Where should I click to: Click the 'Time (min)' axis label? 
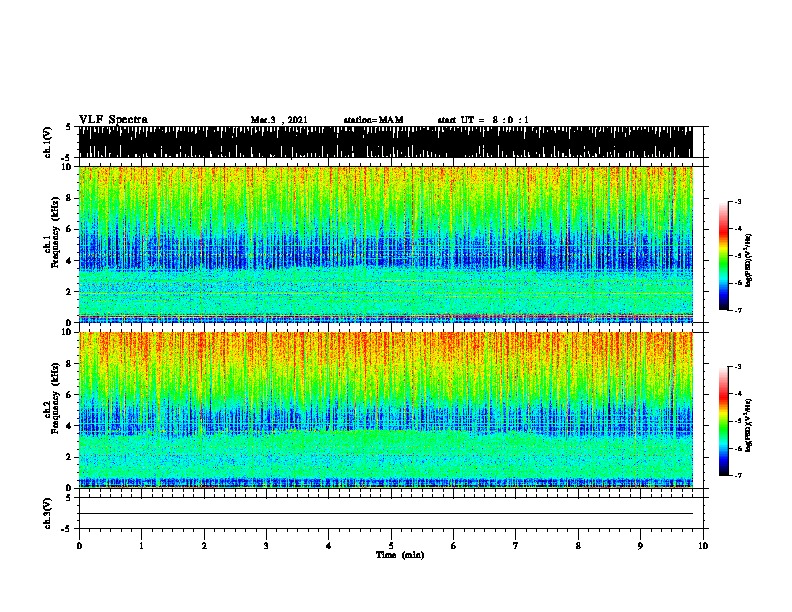point(400,555)
